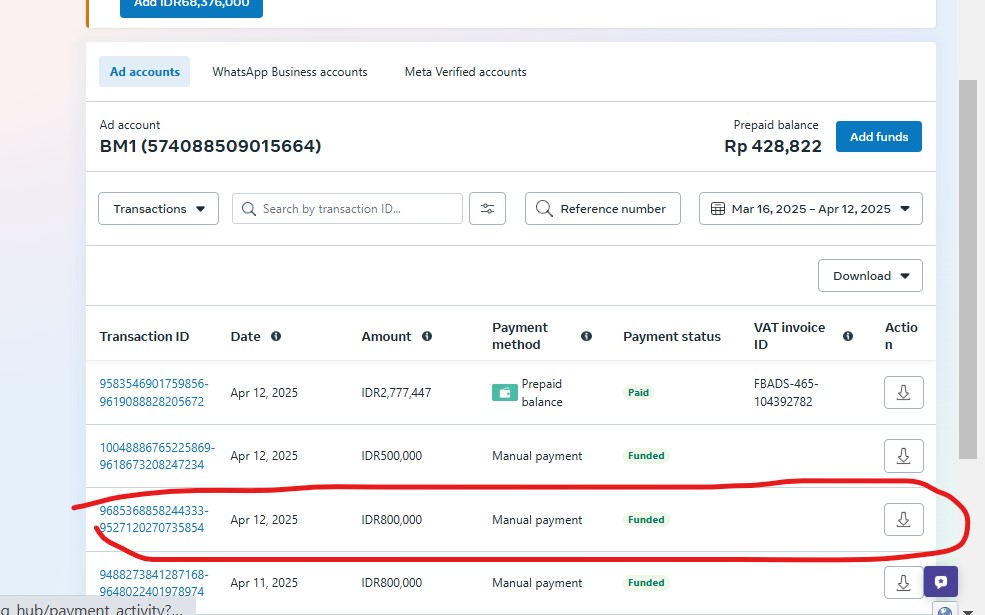Open the Mar 16 – Apr 12 date range picker
985x615 pixels.
click(x=810, y=209)
